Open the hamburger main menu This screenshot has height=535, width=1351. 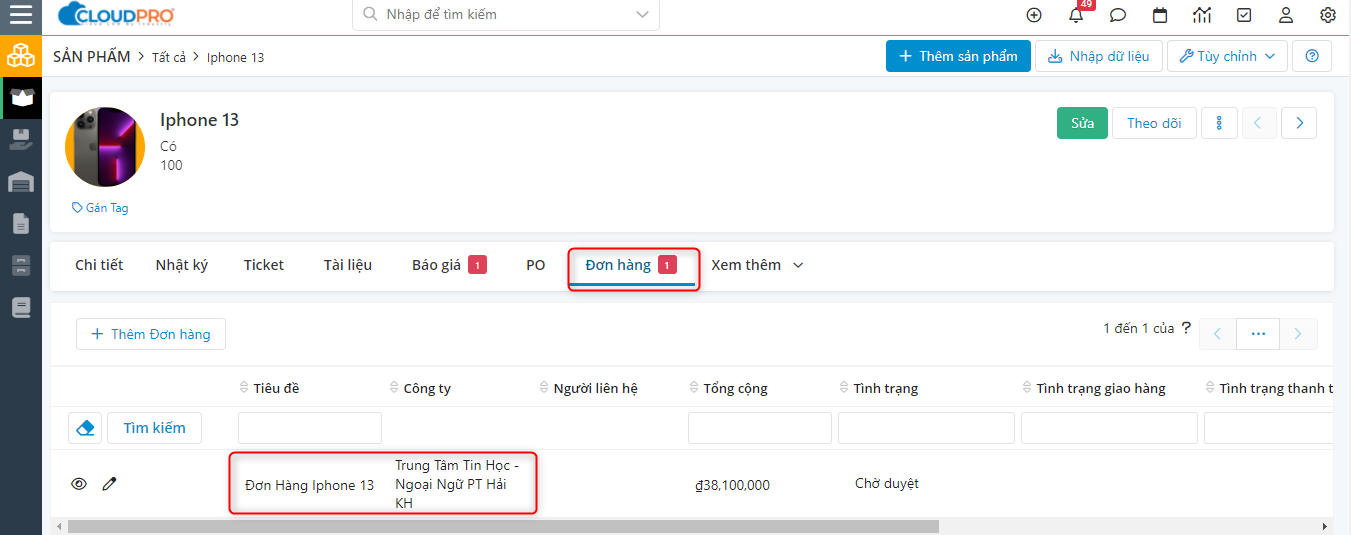[x=21, y=15]
